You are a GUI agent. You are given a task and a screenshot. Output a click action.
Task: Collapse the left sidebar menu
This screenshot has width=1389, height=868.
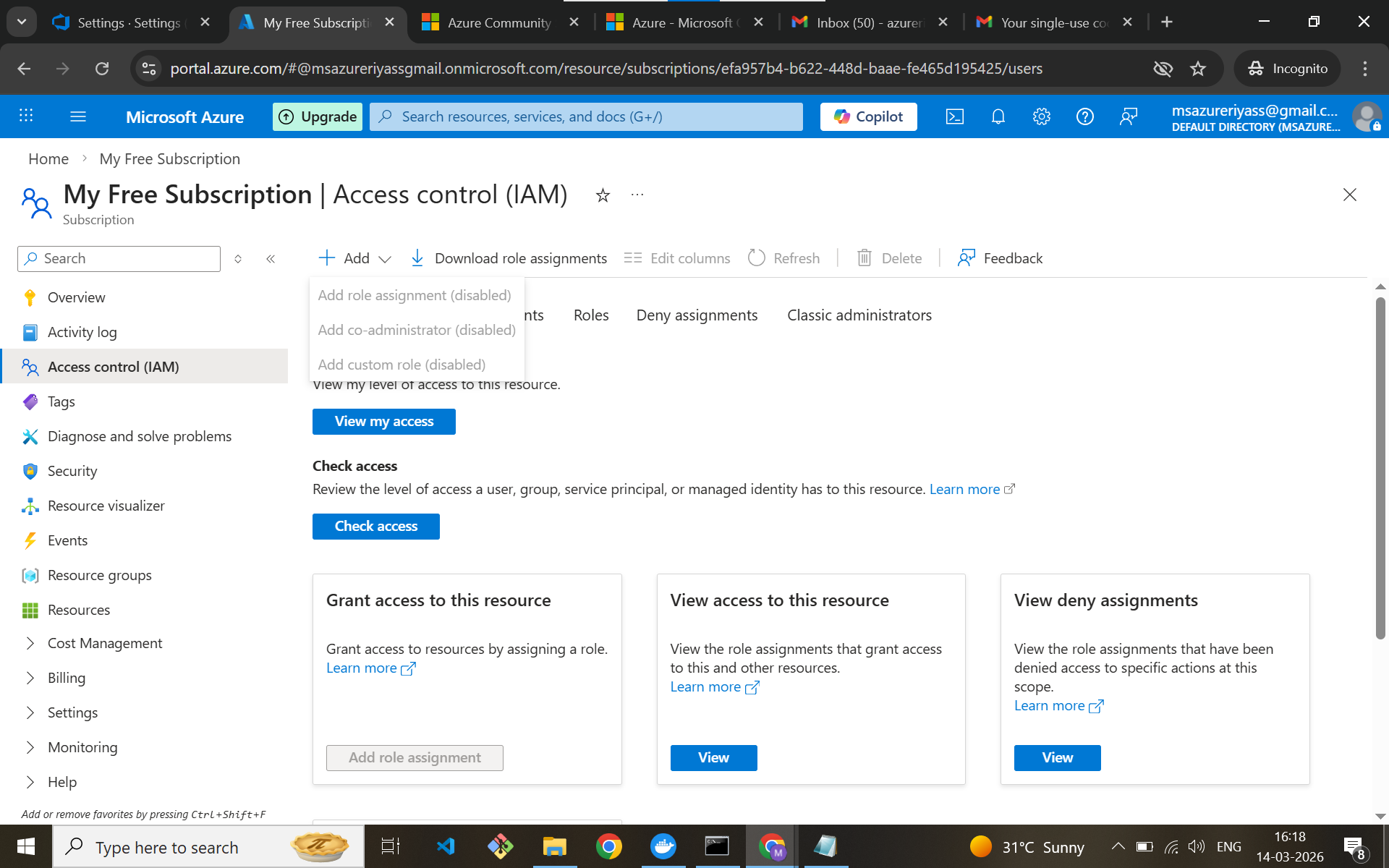(271, 259)
